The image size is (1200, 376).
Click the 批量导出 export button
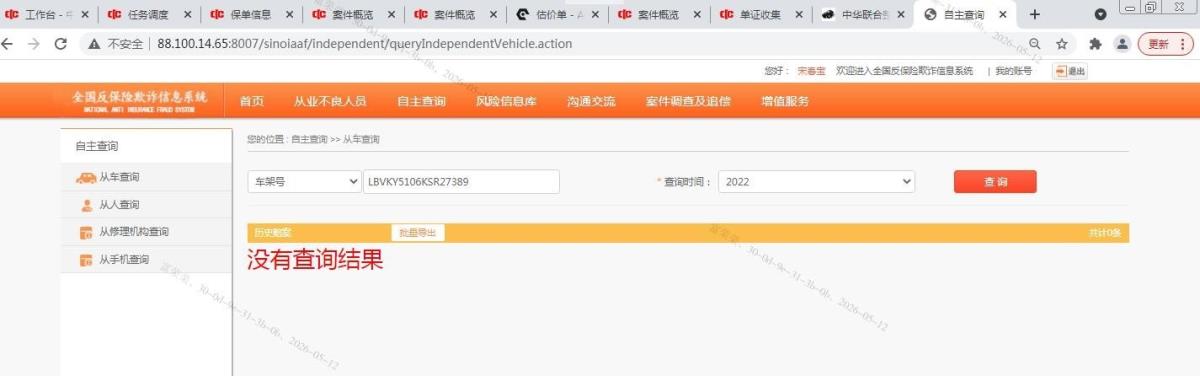(x=418, y=233)
